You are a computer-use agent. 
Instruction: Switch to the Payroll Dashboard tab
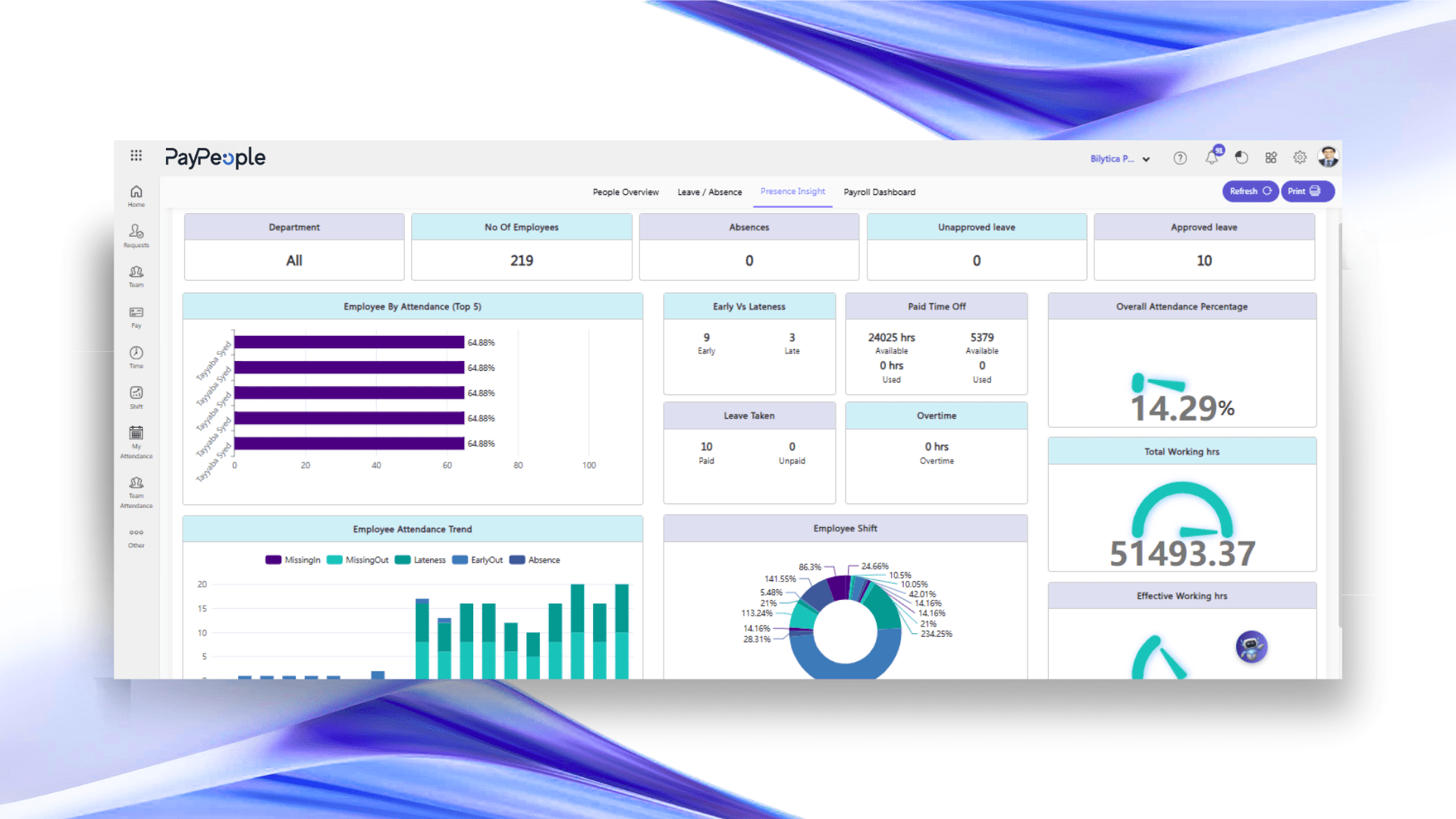(879, 193)
